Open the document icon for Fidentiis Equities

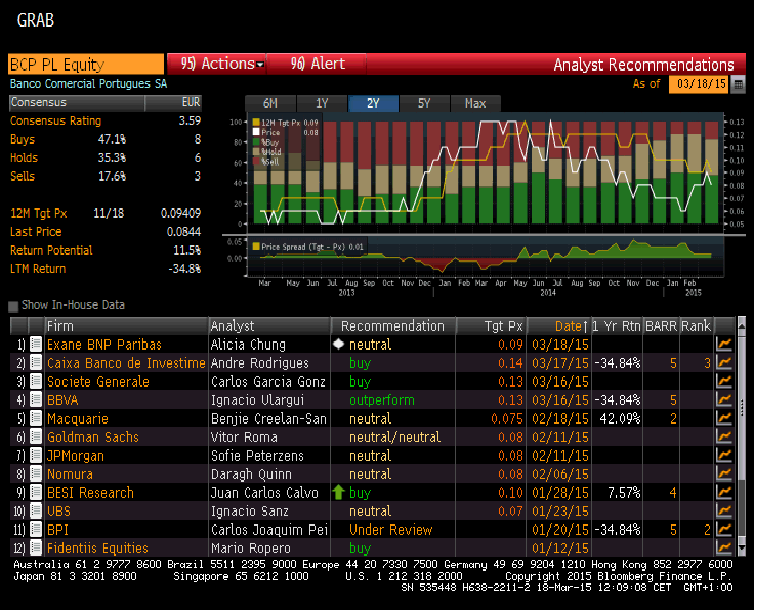point(36,548)
